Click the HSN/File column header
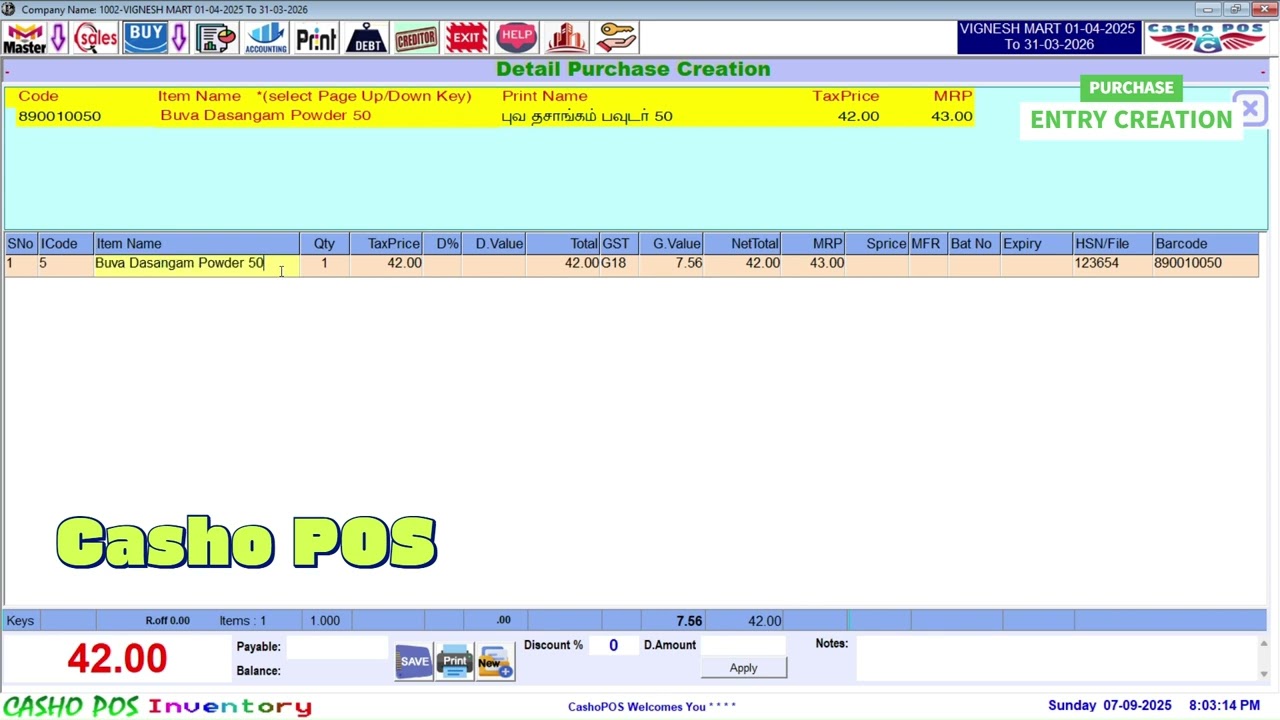The width and height of the screenshot is (1280, 720). tap(1112, 244)
